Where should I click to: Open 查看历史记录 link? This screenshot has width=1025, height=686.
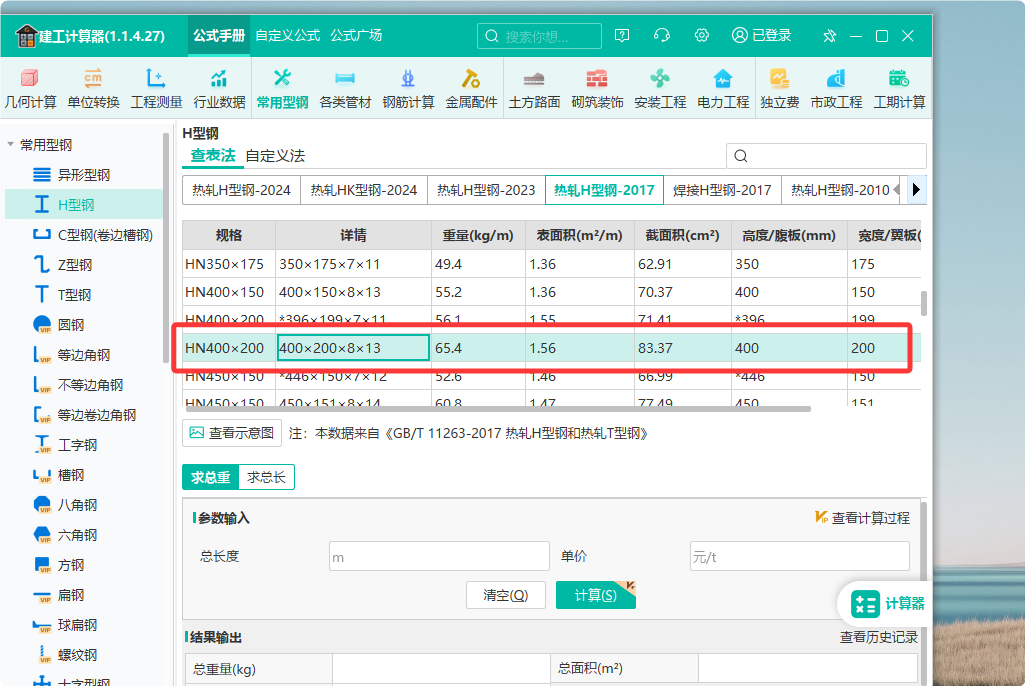tap(879, 637)
